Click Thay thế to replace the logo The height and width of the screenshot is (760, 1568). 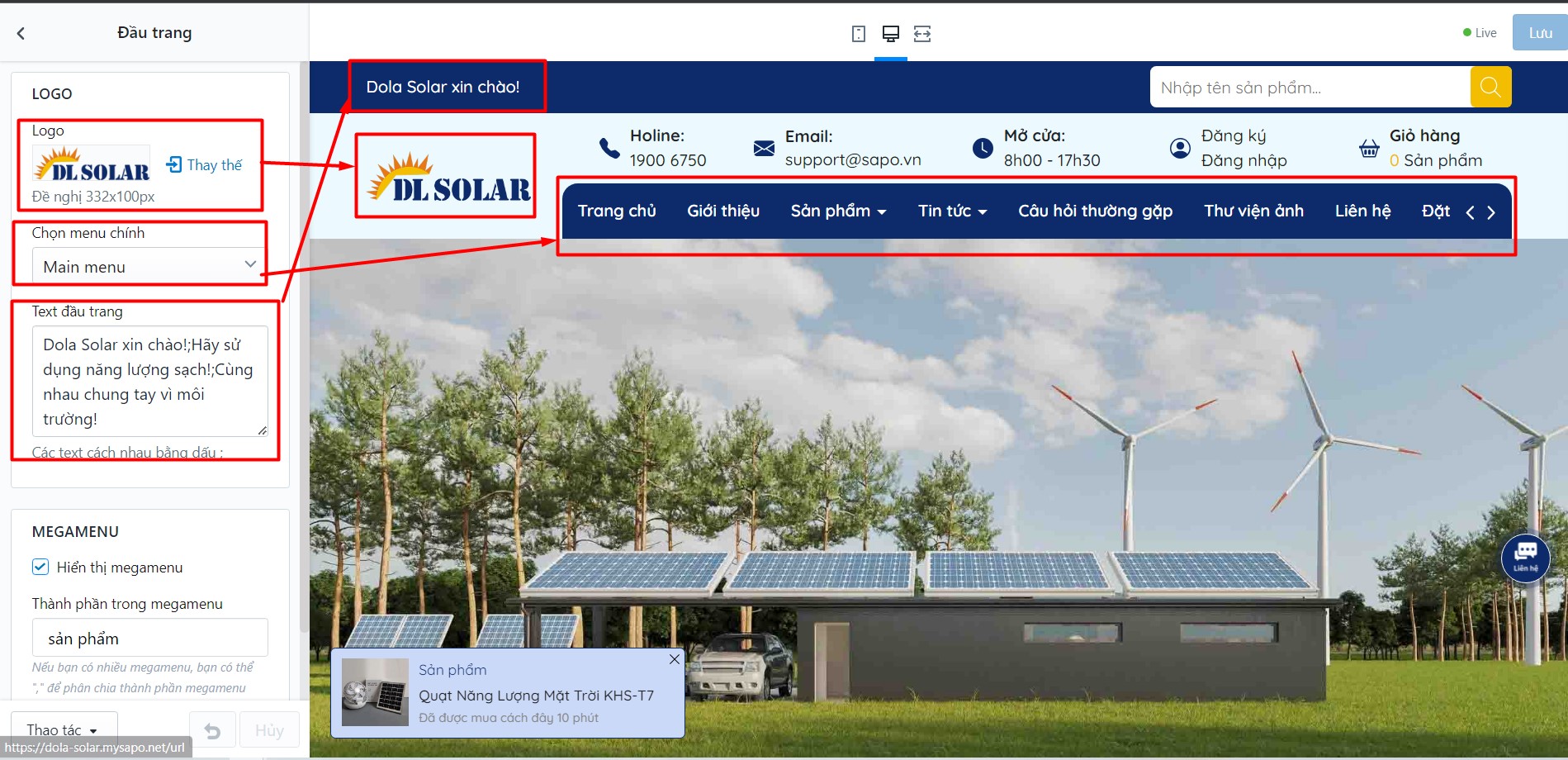(215, 164)
